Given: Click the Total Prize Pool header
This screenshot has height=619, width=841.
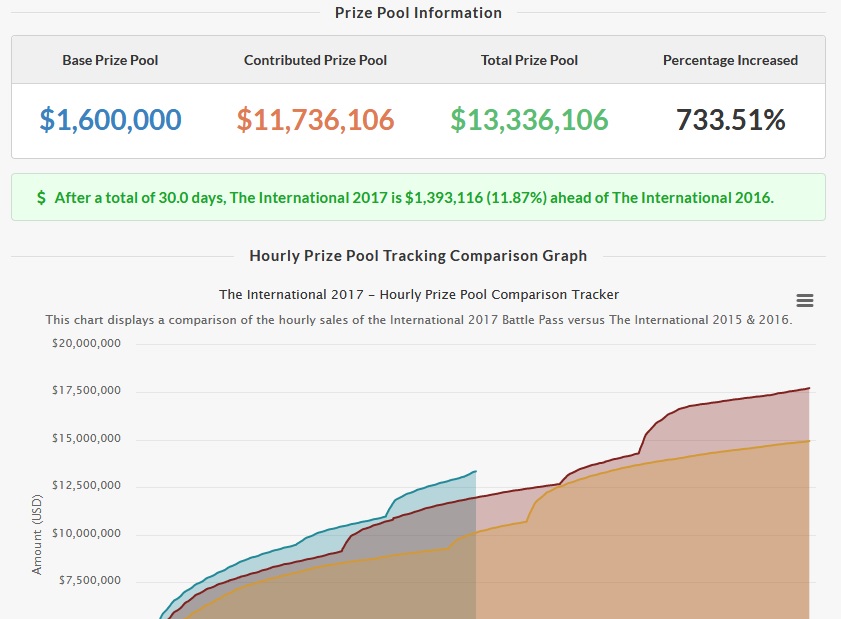Looking at the screenshot, I should click(529, 60).
